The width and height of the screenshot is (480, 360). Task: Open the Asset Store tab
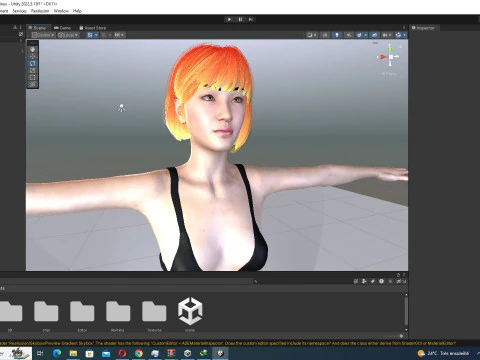point(93,28)
